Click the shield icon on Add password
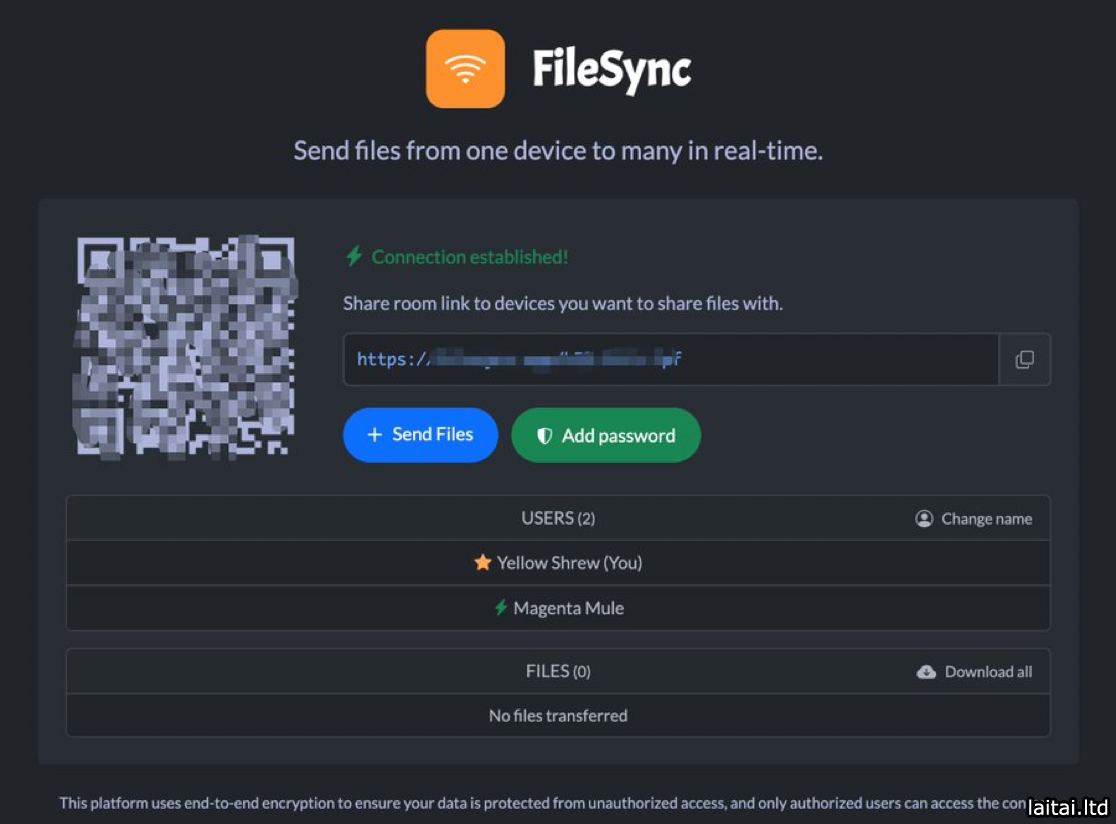This screenshot has height=824, width=1116. (545, 436)
